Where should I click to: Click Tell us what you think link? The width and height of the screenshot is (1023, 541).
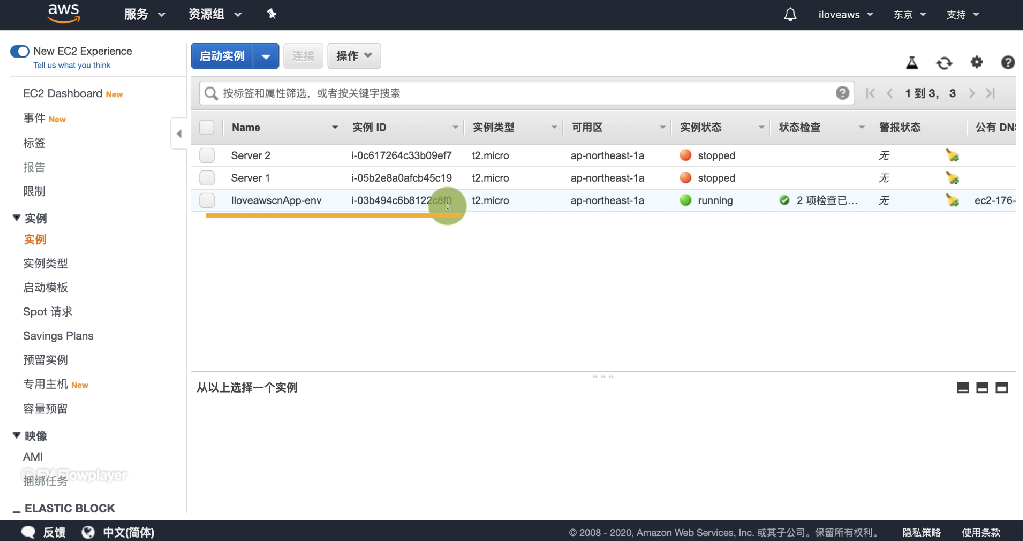click(x=72, y=65)
